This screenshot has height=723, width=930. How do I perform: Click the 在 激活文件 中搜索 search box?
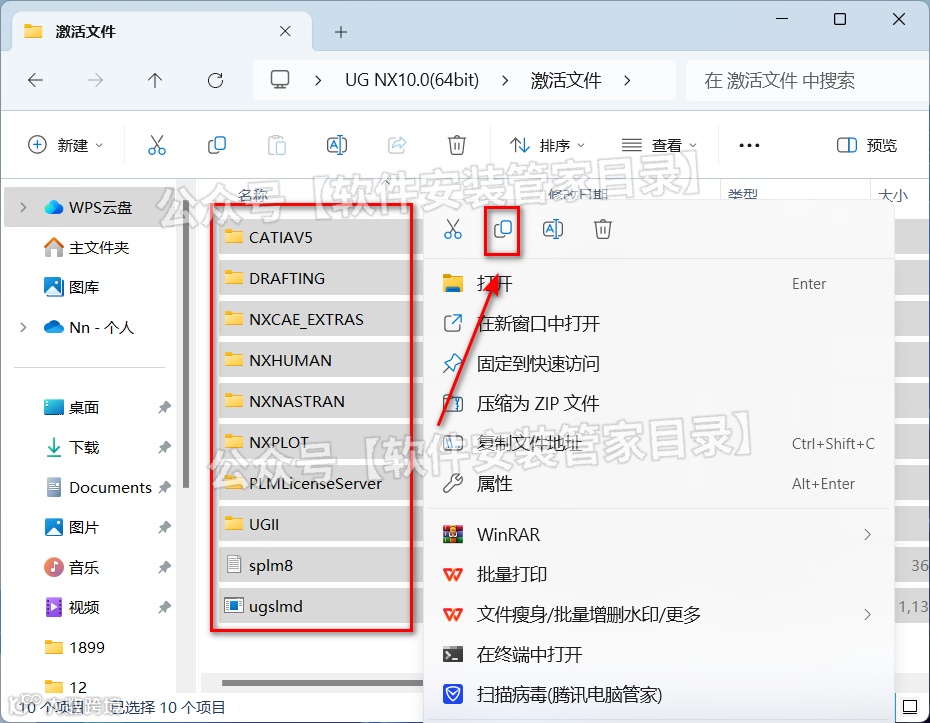tap(807, 80)
